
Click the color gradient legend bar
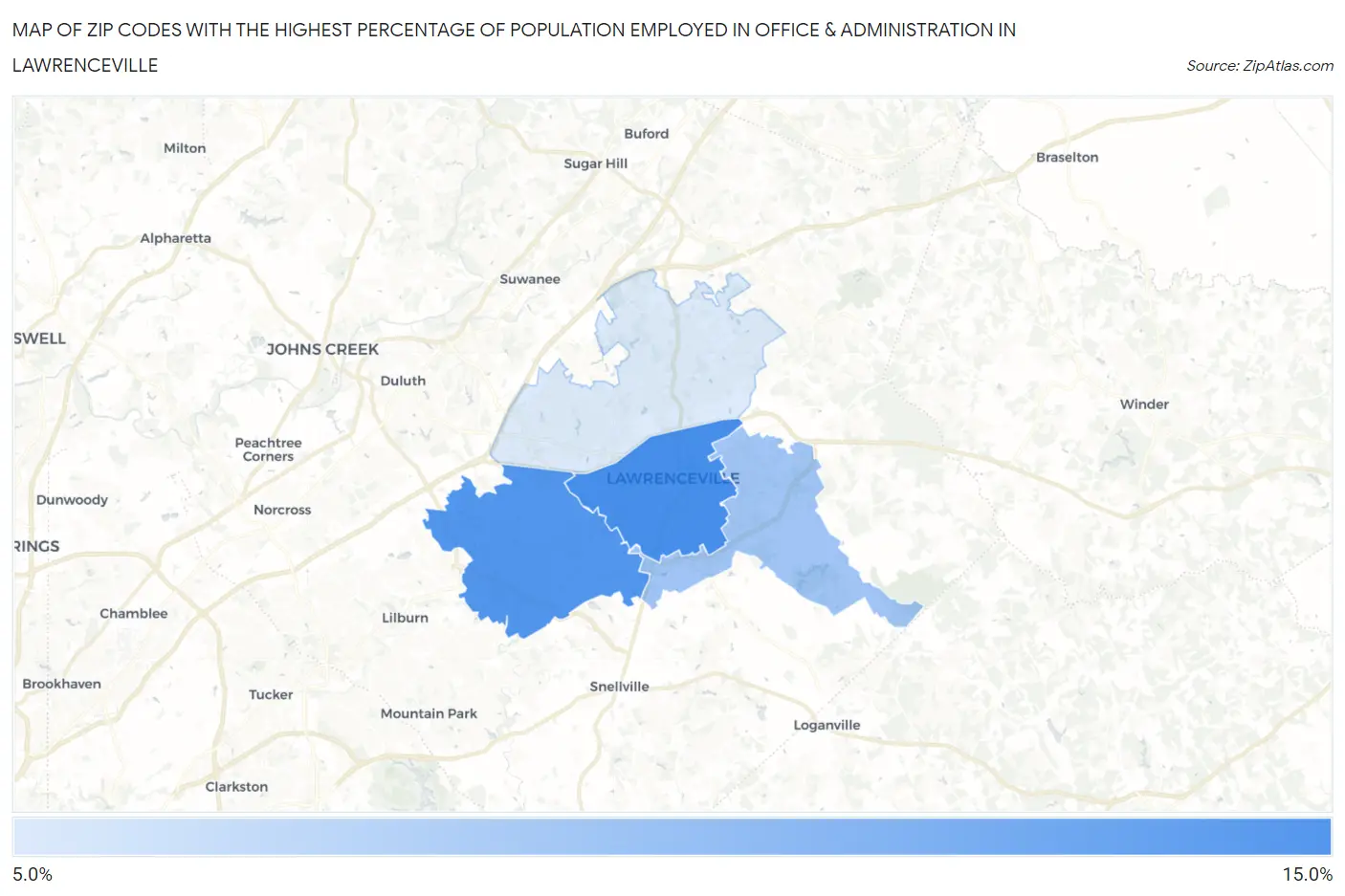coord(672,837)
